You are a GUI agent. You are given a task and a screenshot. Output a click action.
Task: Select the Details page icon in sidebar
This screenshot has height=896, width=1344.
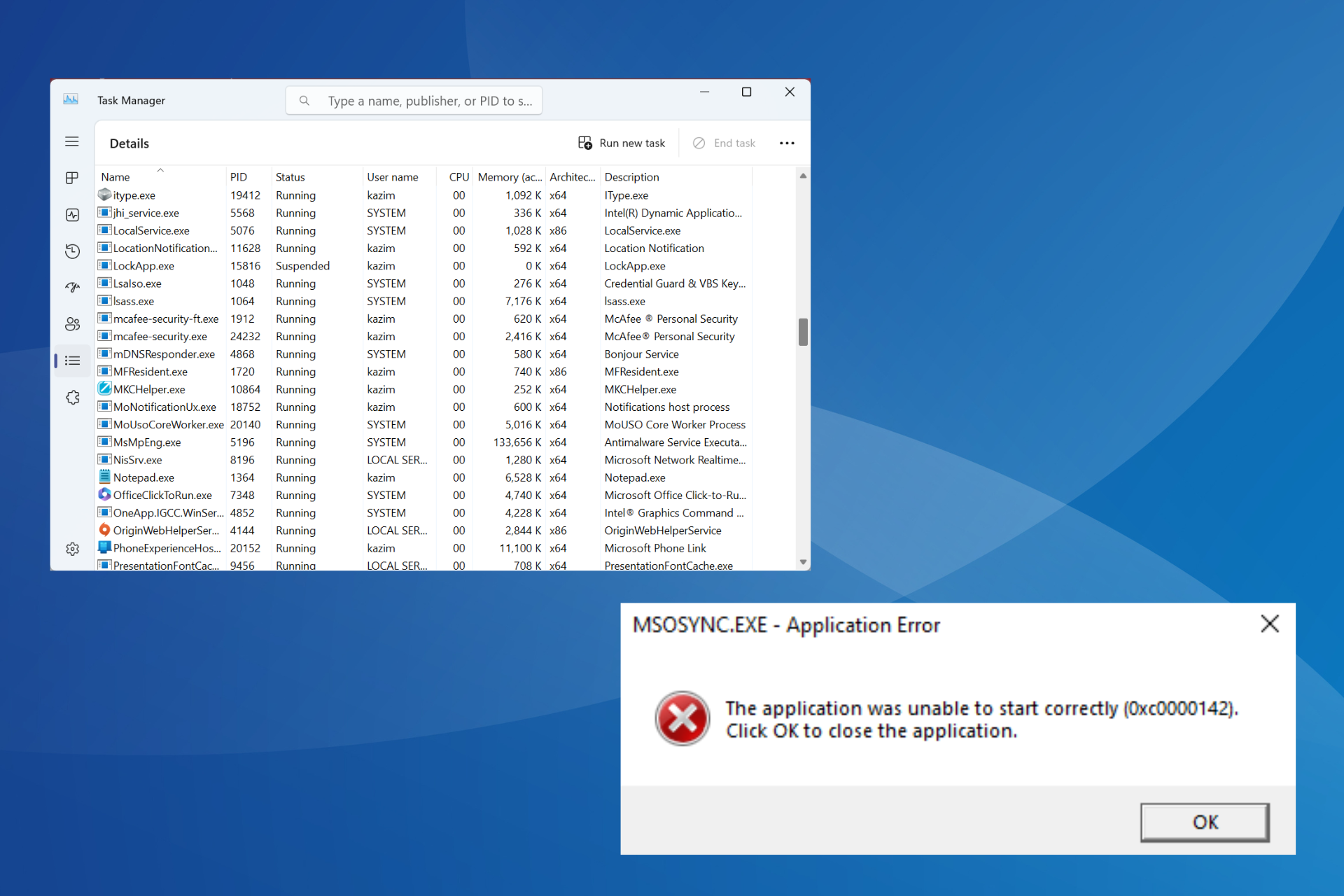(72, 360)
